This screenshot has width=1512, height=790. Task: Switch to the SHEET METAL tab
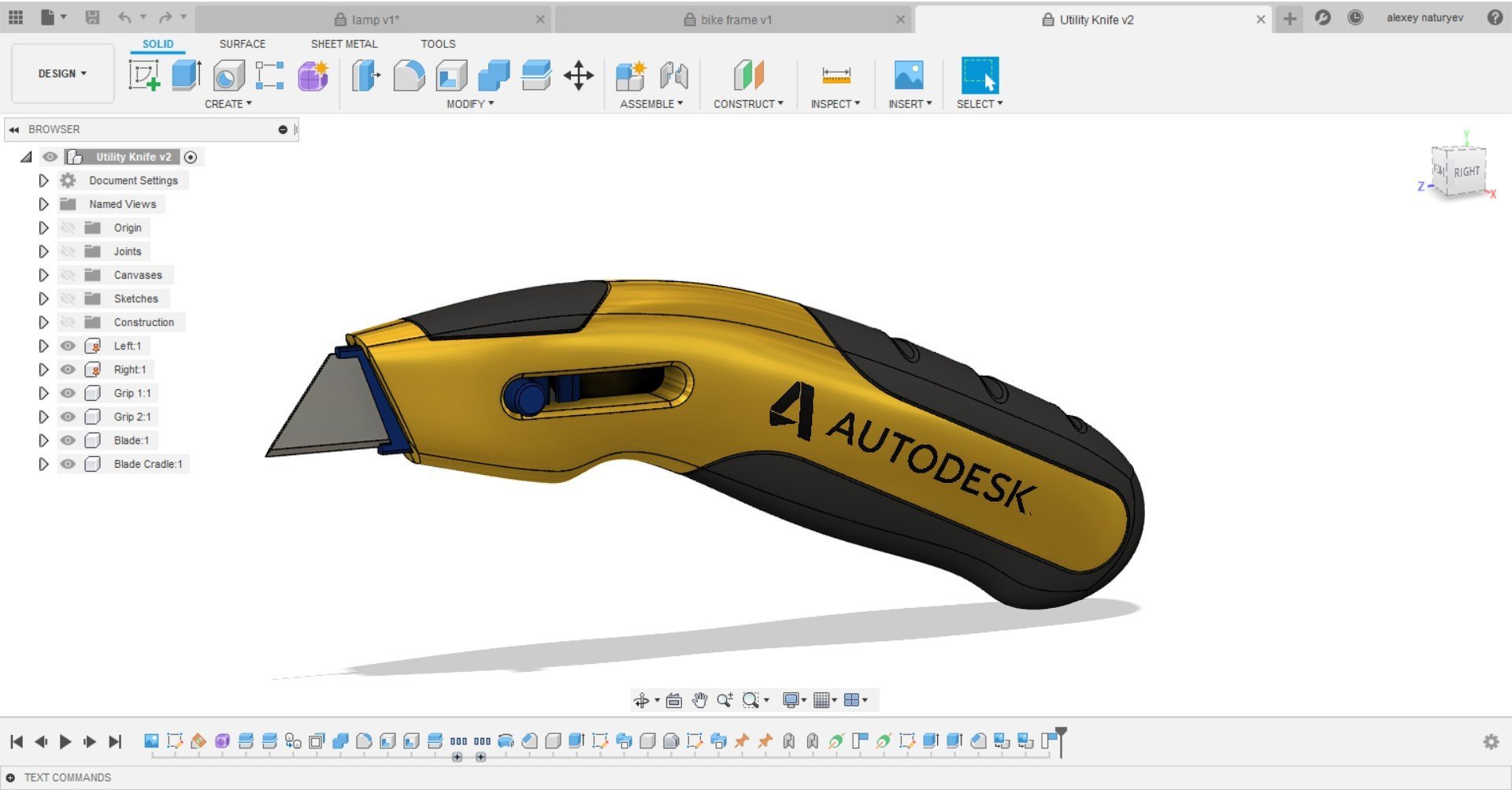click(344, 44)
